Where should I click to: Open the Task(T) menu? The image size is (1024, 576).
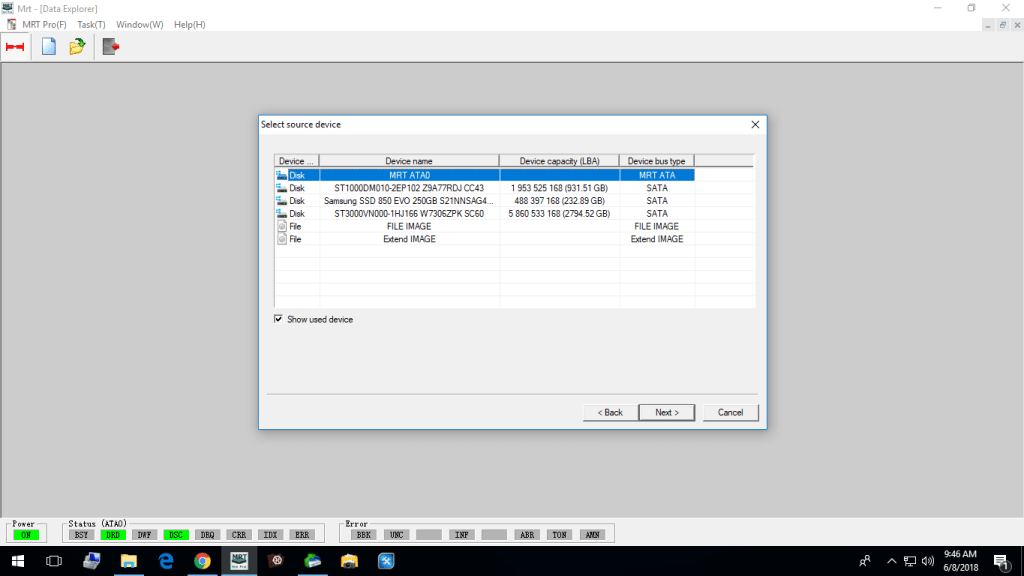coord(91,24)
